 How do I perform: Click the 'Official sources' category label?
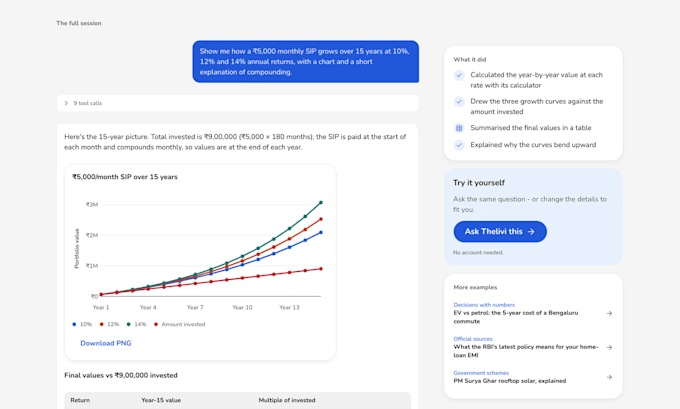pyautogui.click(x=473, y=339)
